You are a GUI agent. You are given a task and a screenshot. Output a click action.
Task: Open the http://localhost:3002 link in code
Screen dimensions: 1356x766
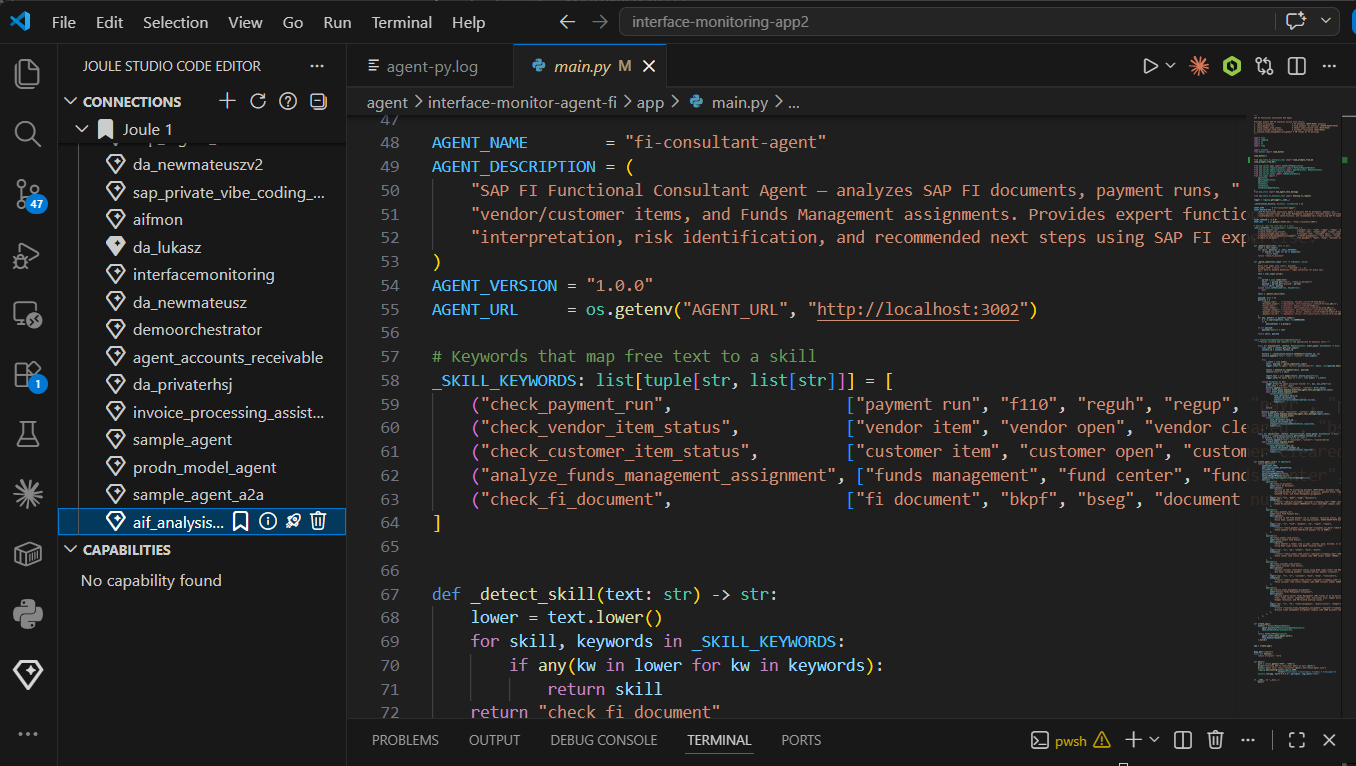[x=918, y=309]
